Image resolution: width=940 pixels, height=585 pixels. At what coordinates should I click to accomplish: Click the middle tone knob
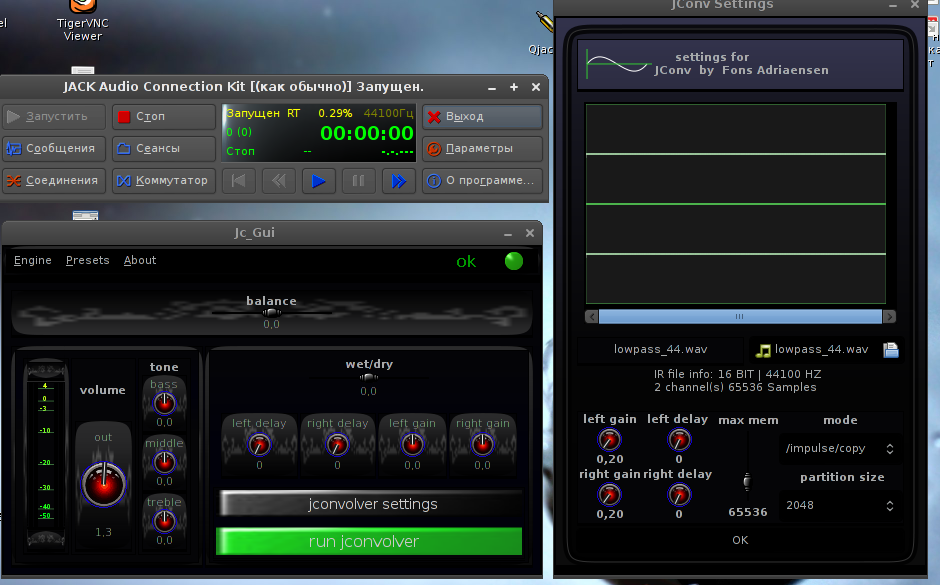164,462
